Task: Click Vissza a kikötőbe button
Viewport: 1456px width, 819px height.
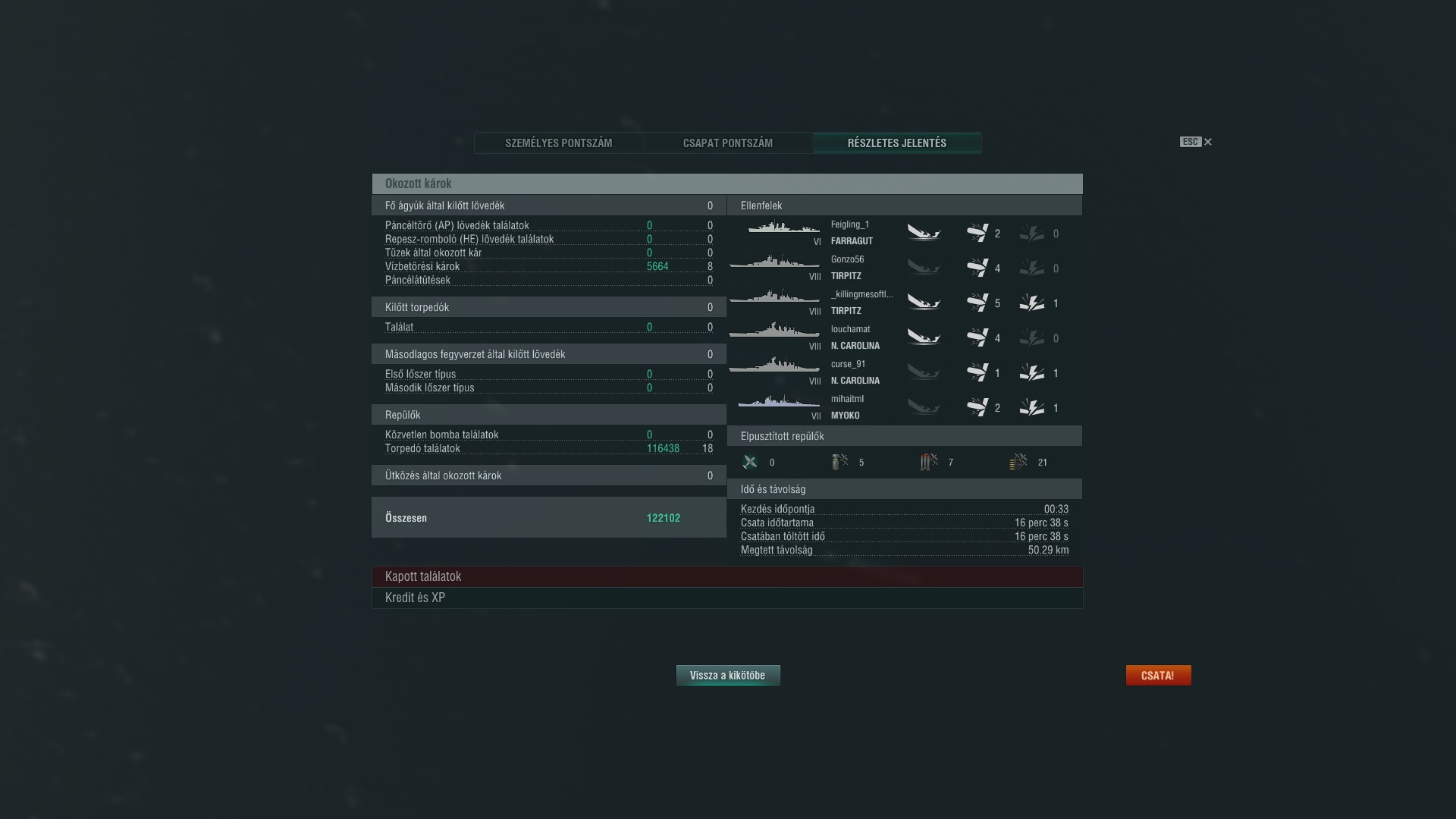Action: [728, 675]
